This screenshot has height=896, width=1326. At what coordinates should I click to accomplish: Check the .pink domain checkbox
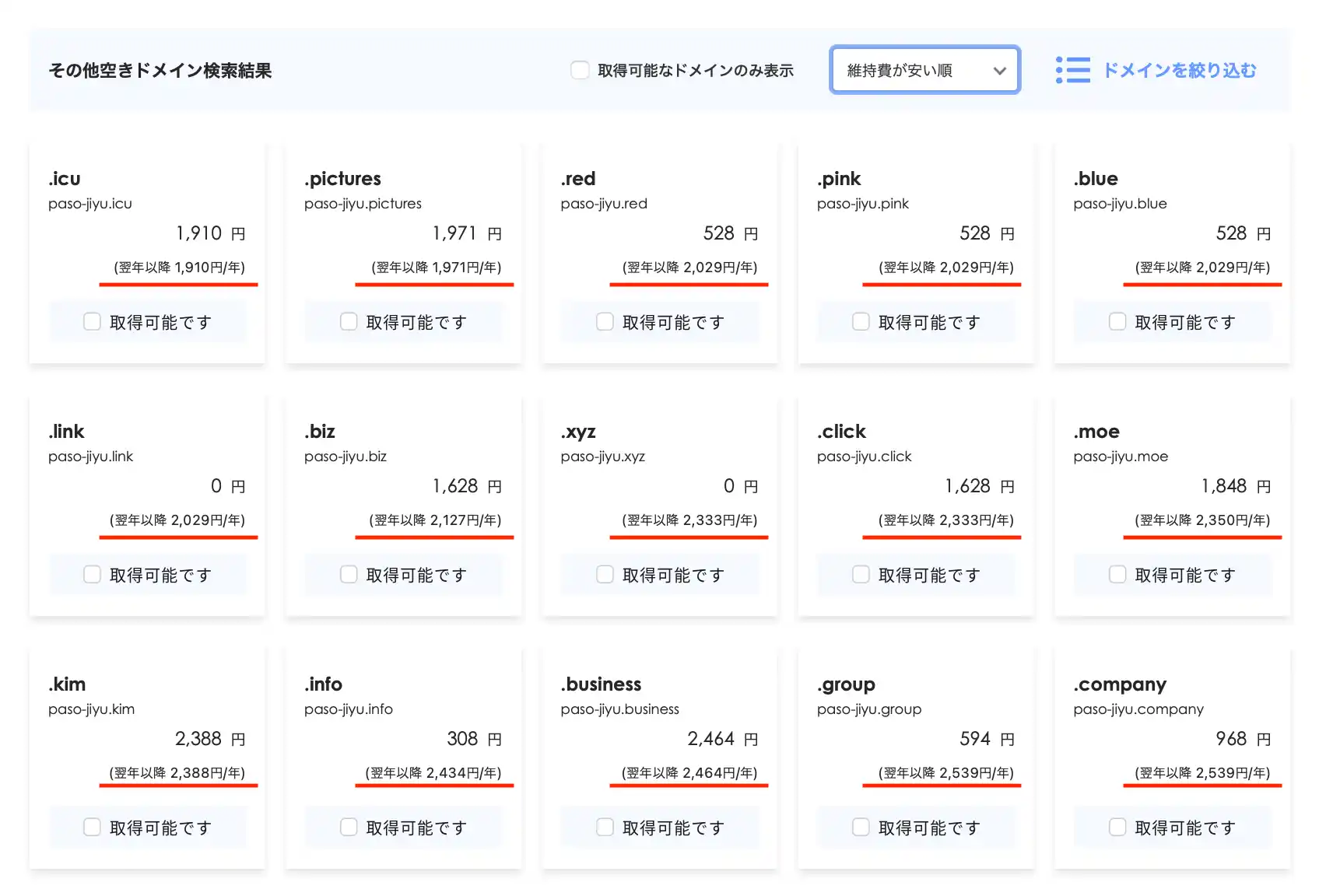click(x=861, y=321)
